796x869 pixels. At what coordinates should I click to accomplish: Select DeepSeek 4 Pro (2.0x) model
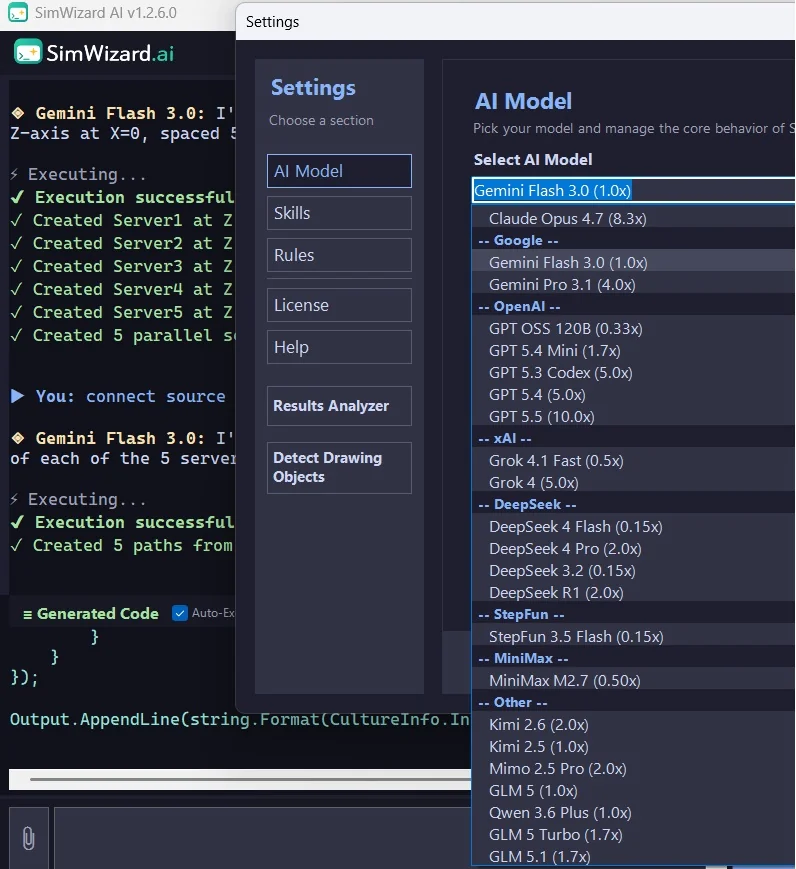coord(634,549)
